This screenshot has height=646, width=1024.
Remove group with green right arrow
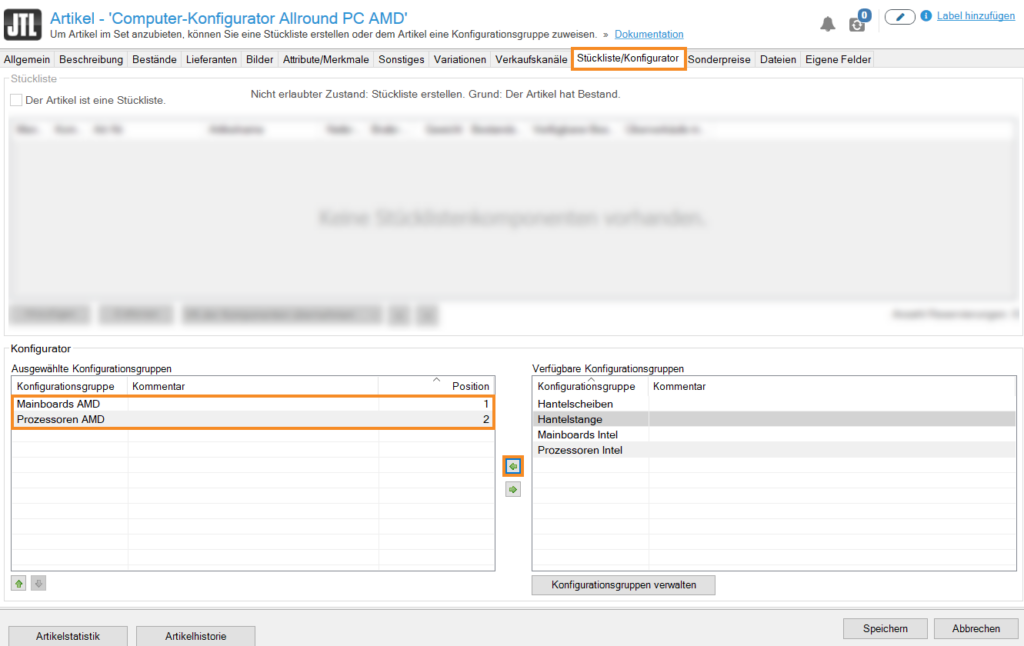[x=513, y=489]
